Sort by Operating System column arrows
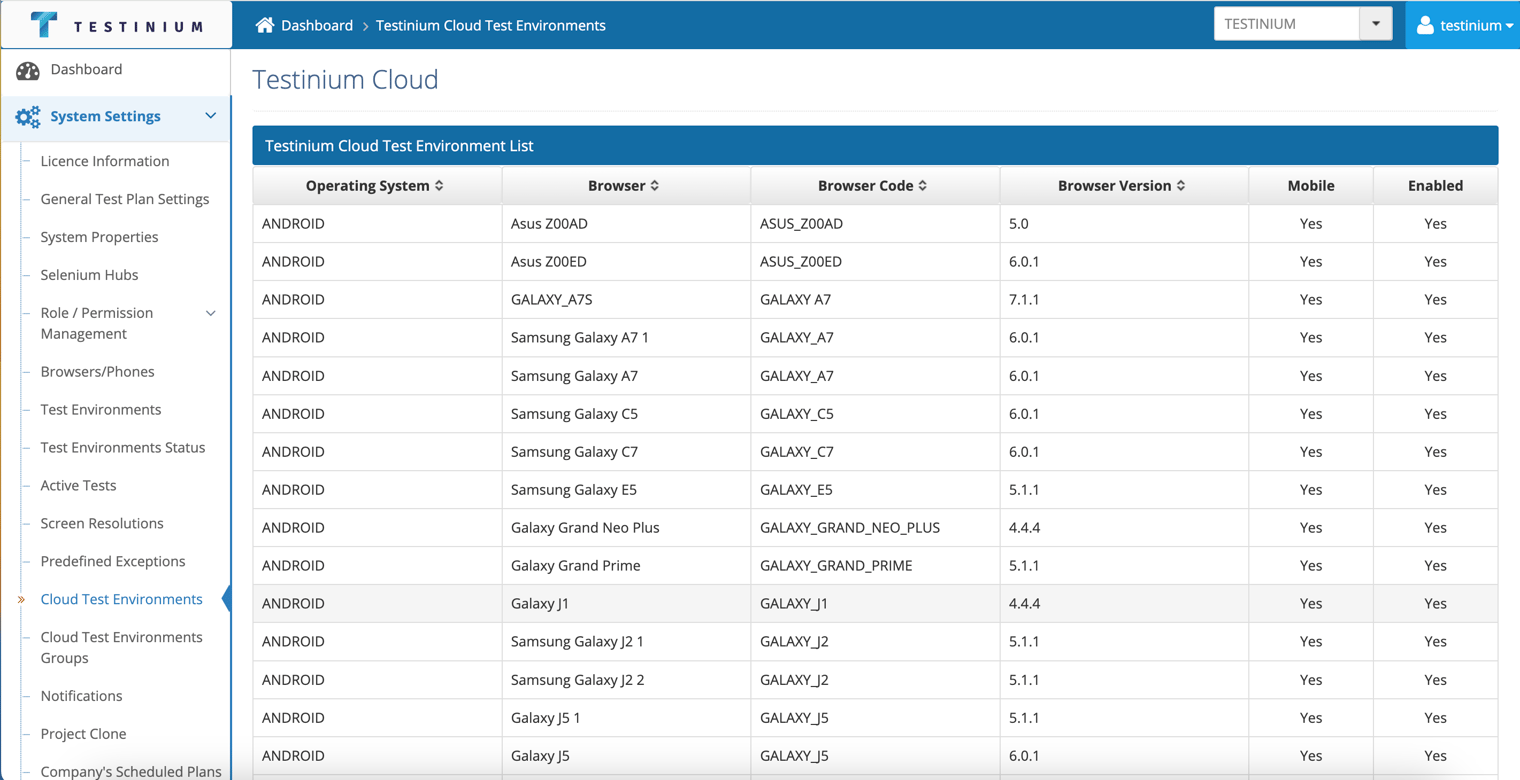 439,186
